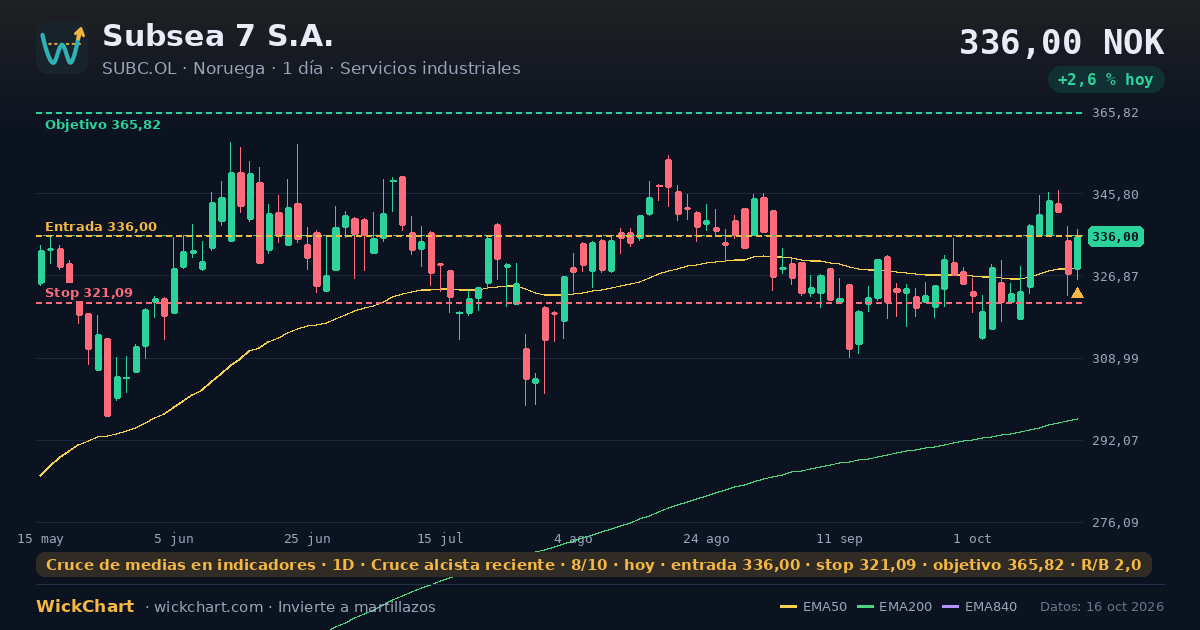This screenshot has height=630, width=1200.
Task: Click the 15 may date label
Action: click(x=40, y=538)
